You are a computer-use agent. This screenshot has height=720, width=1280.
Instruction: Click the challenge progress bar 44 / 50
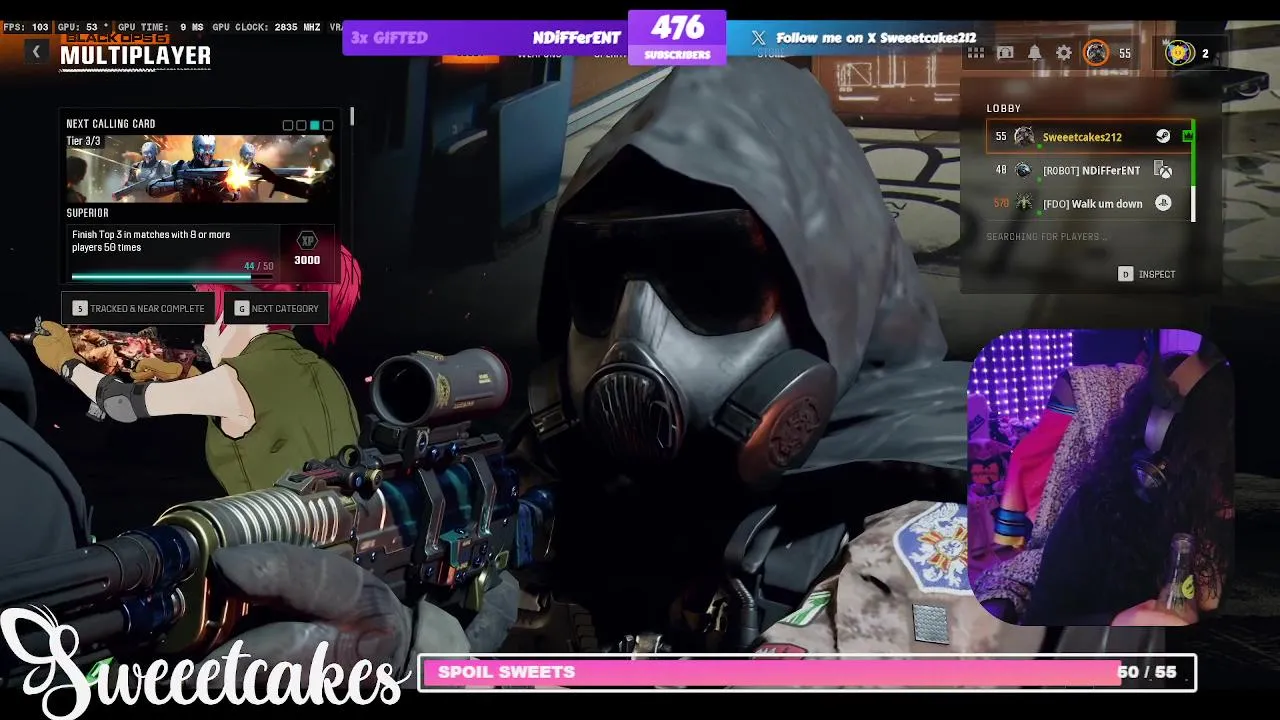[172, 276]
